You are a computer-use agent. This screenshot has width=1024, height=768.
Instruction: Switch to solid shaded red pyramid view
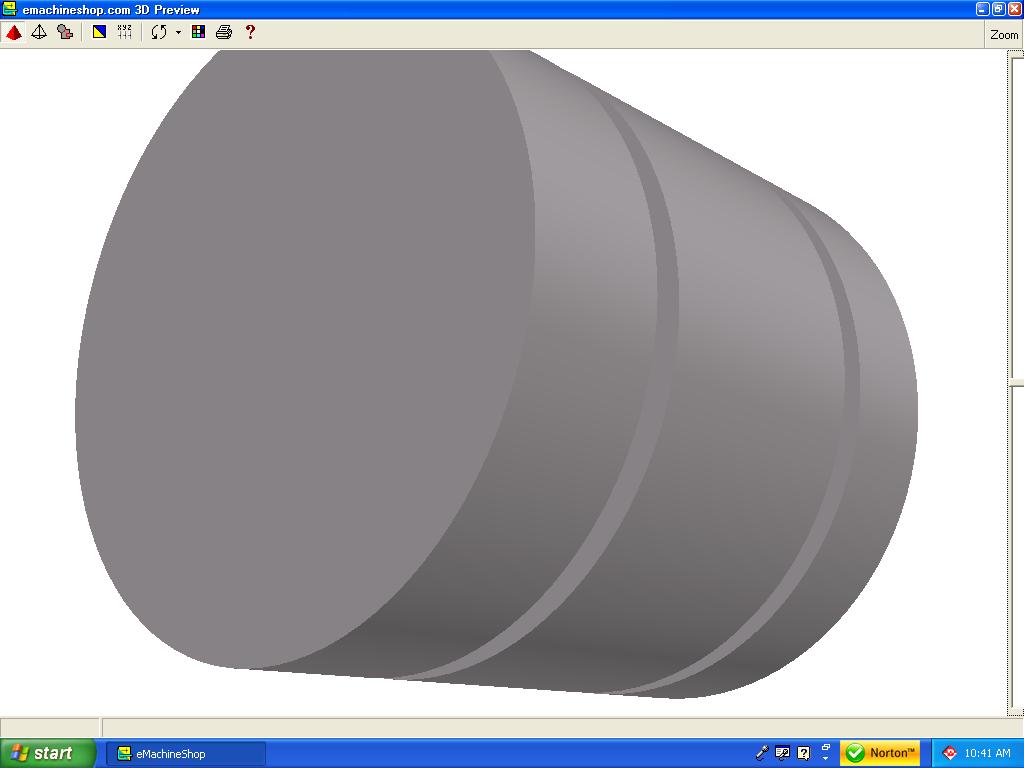(14, 32)
